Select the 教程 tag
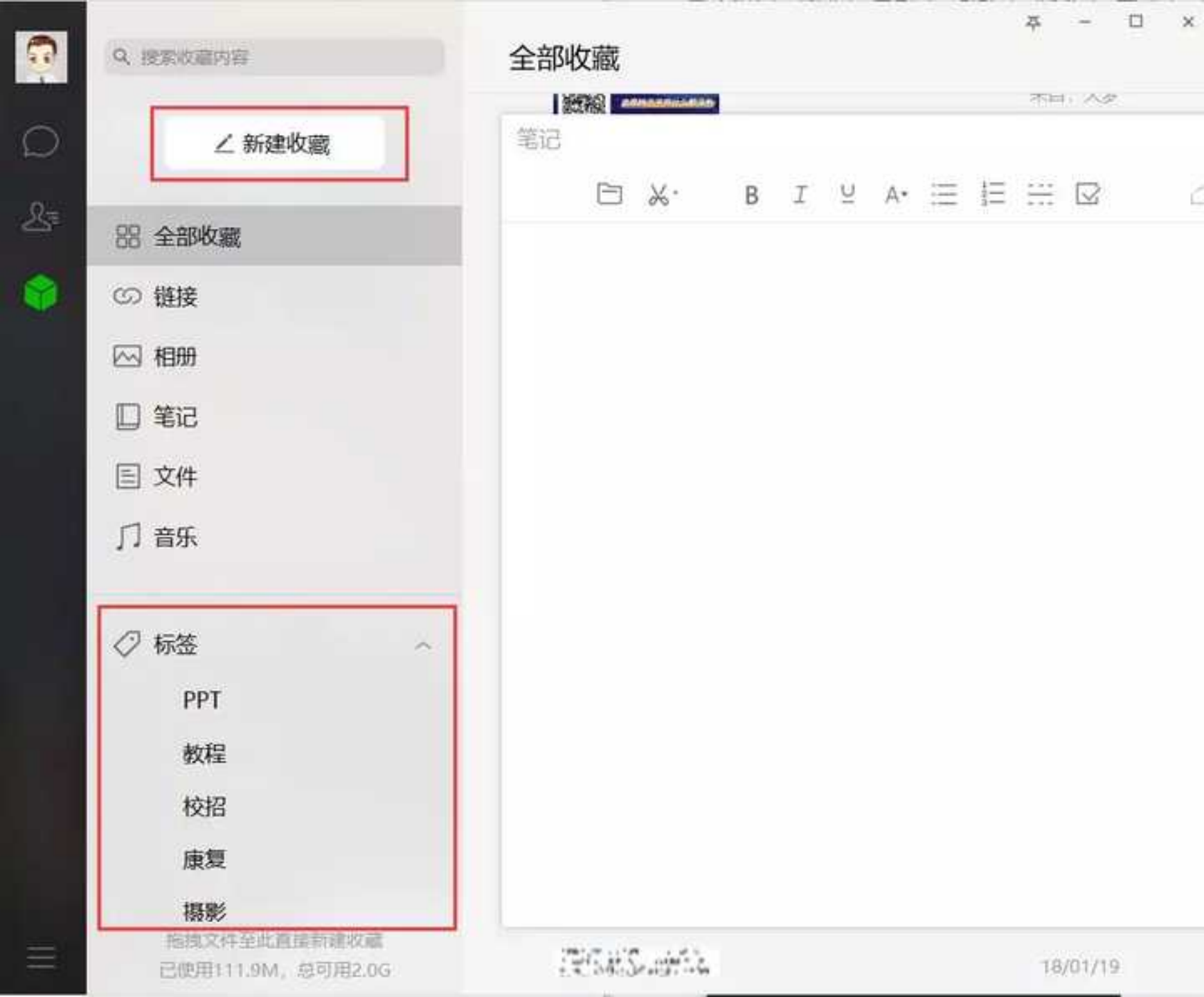 [204, 753]
